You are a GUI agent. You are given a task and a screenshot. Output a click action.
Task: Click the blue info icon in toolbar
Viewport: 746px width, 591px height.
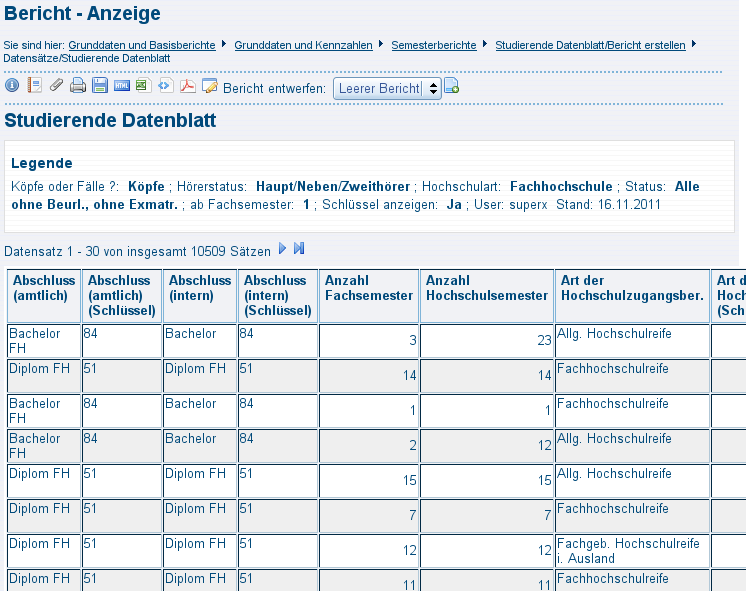pyautogui.click(x=12, y=86)
